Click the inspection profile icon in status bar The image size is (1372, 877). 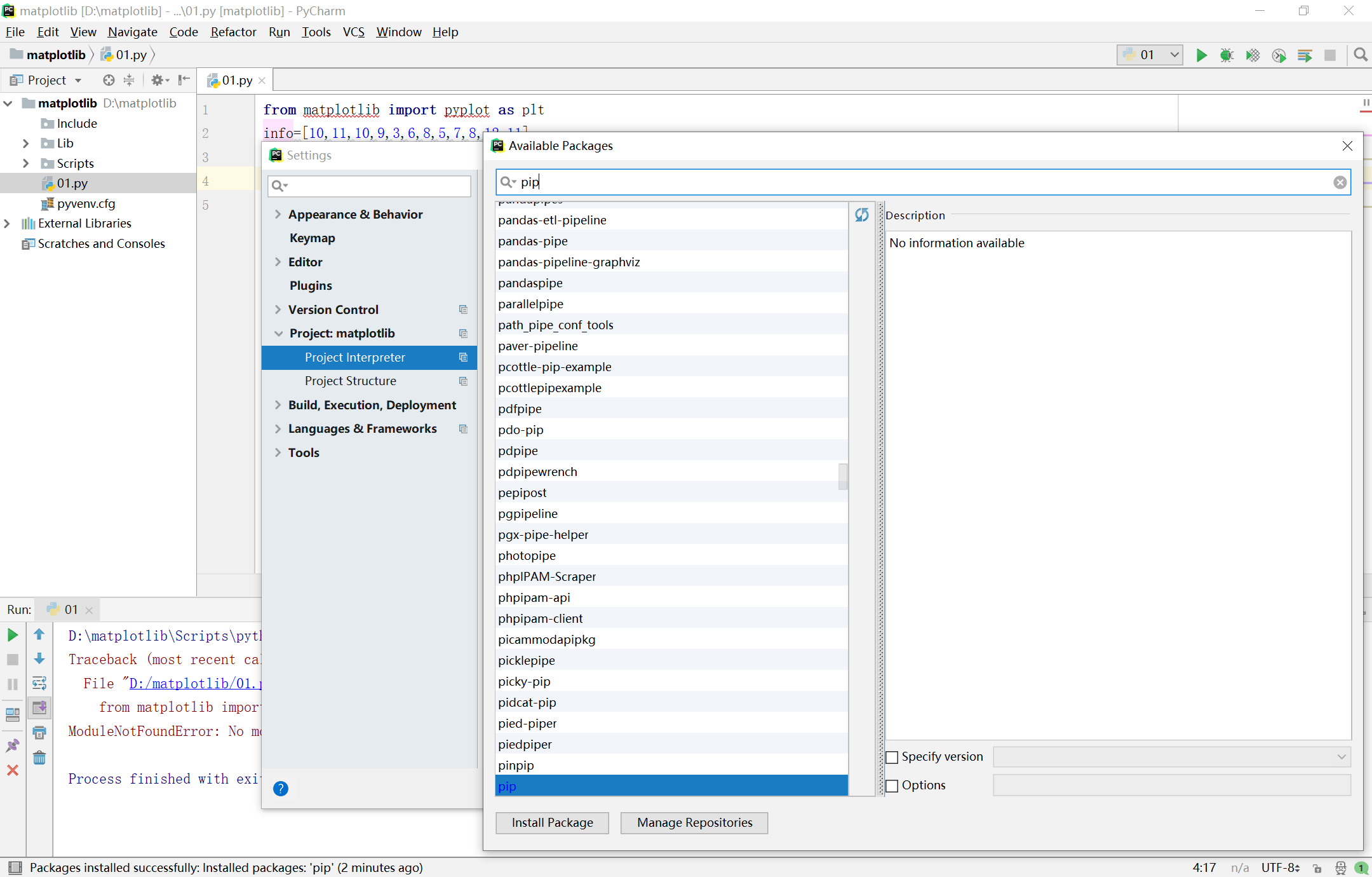pos(1340,867)
